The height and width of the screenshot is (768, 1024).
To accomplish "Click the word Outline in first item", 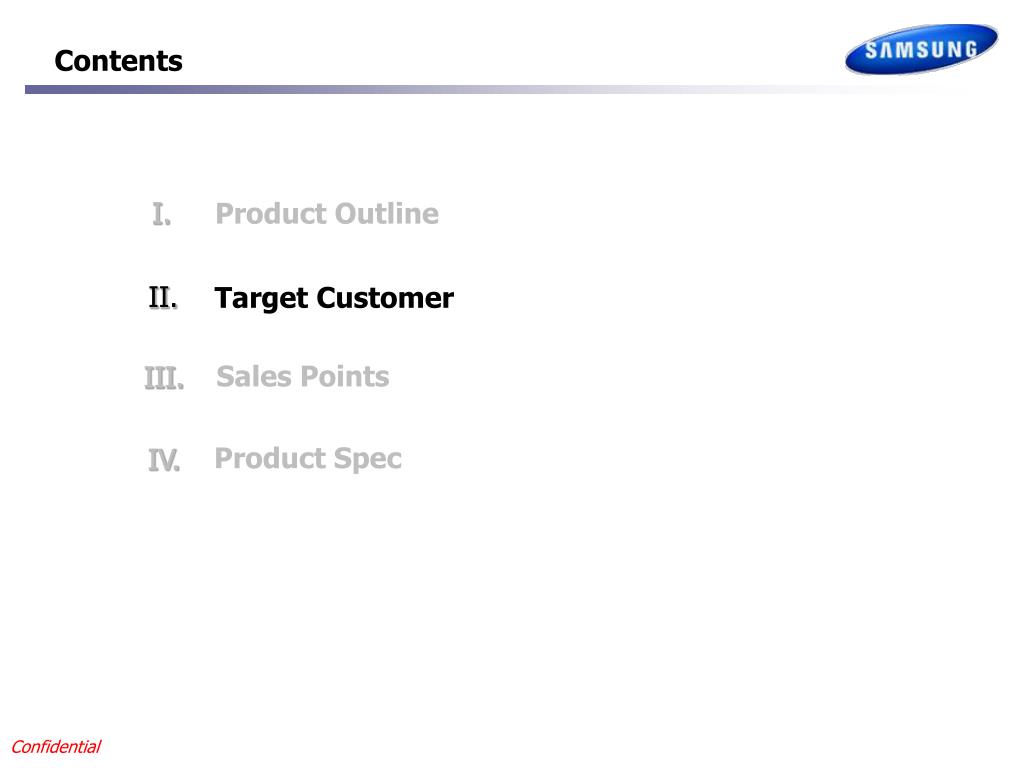I will [x=387, y=214].
